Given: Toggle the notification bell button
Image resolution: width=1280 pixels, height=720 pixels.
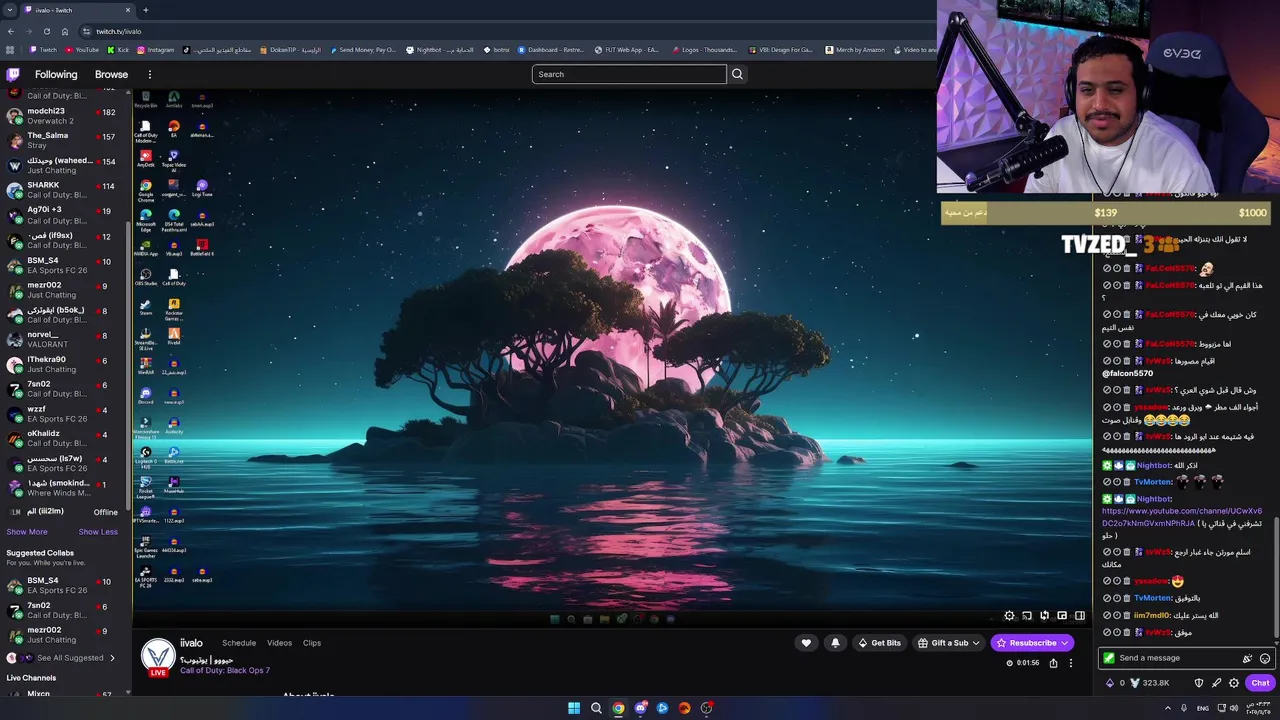Looking at the screenshot, I should [835, 643].
